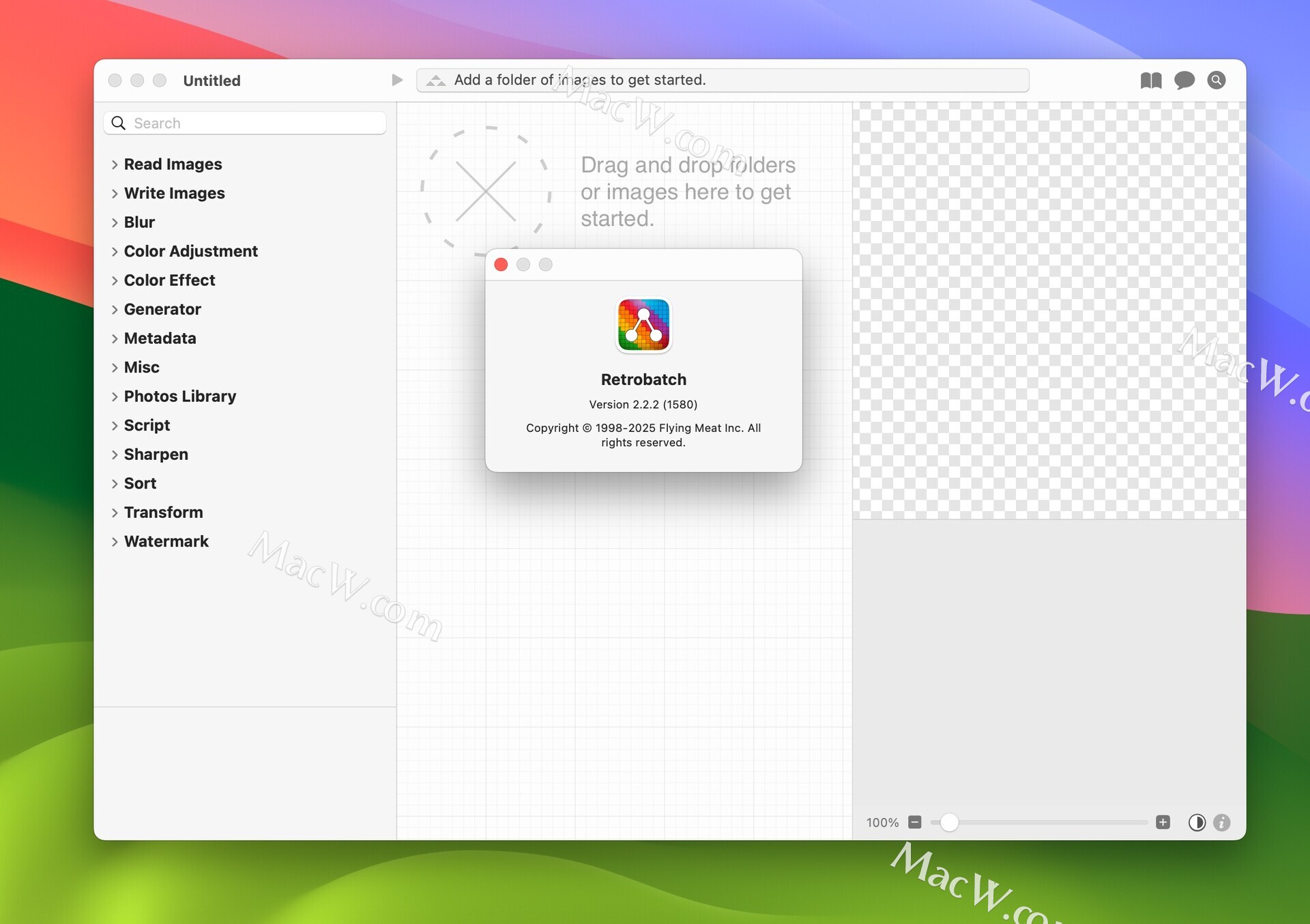Viewport: 1310px width, 924px height.
Task: Click the checkerboard preview area
Action: 1049,311
